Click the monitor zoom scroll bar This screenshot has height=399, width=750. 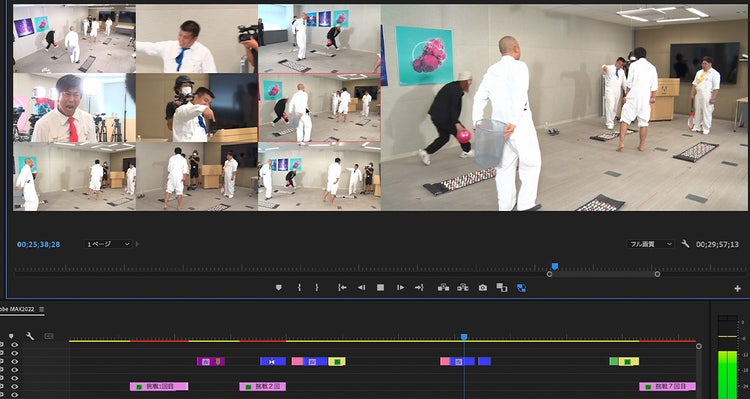click(x=603, y=274)
